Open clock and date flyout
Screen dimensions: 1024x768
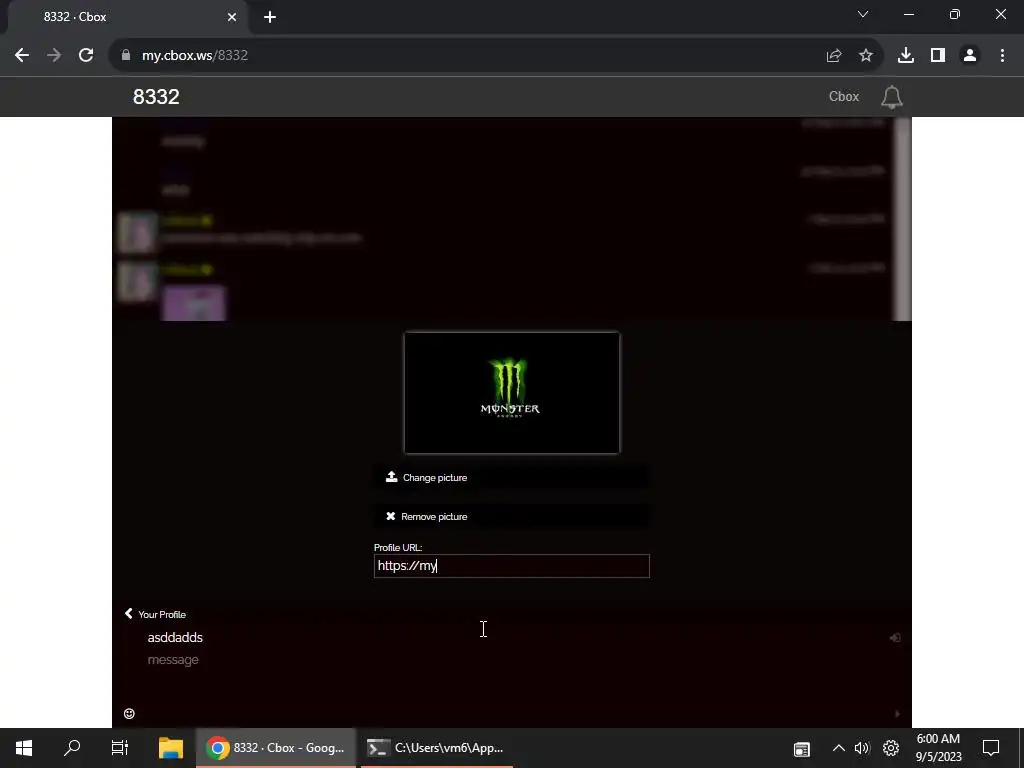[938, 748]
